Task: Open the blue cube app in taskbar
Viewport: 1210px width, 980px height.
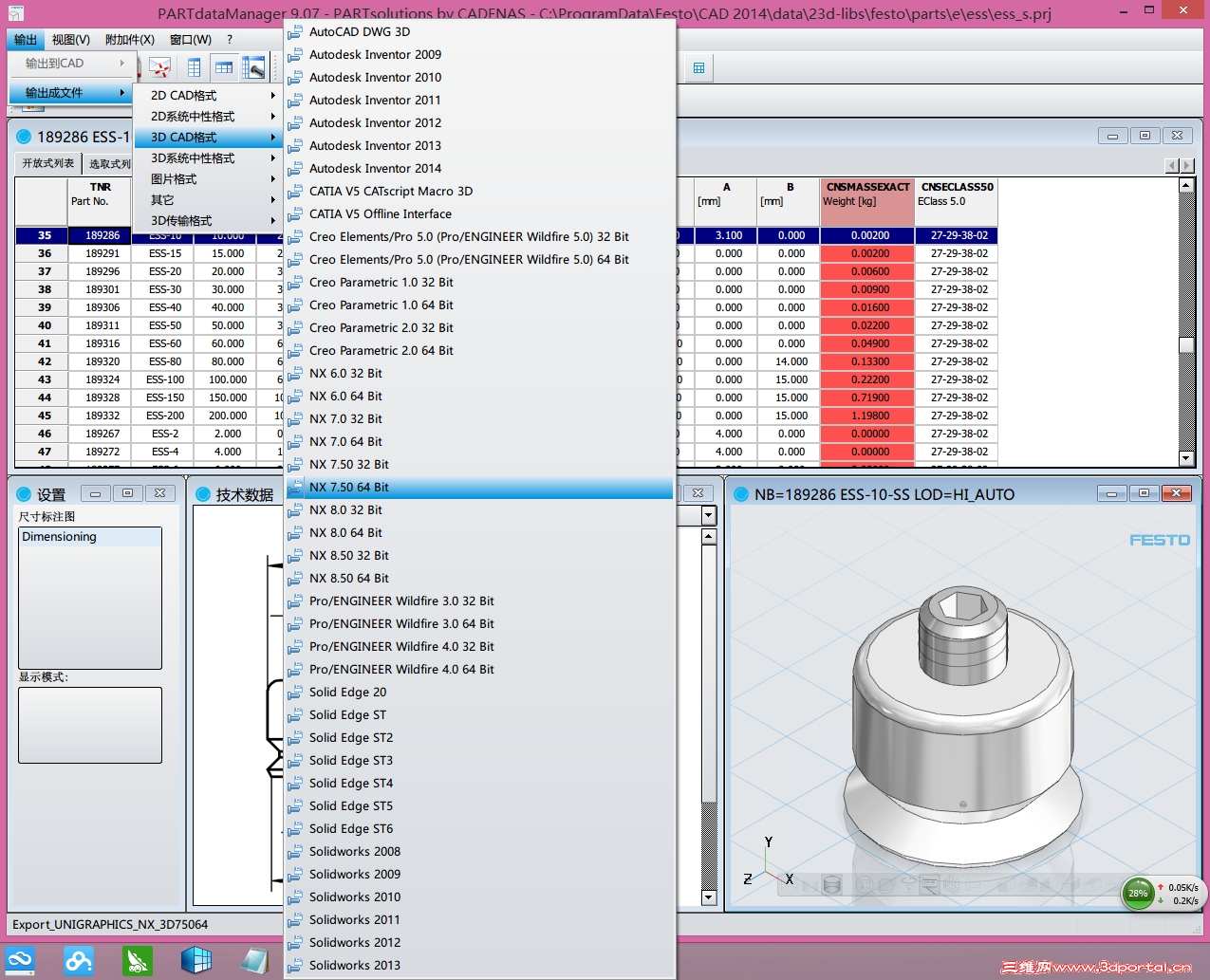Action: (x=196, y=961)
